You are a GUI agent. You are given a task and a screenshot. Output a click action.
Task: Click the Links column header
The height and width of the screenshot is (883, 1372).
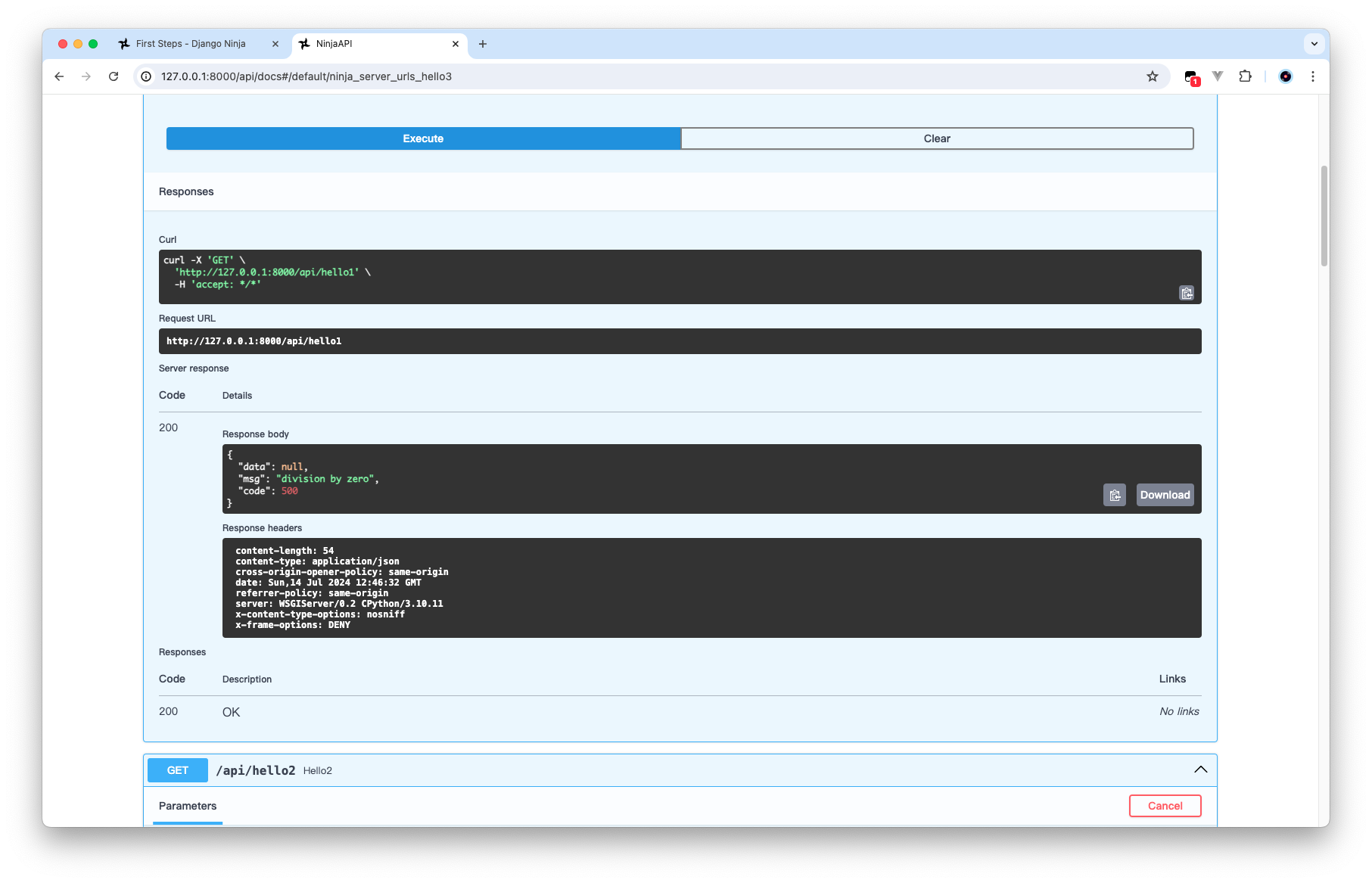point(1172,679)
